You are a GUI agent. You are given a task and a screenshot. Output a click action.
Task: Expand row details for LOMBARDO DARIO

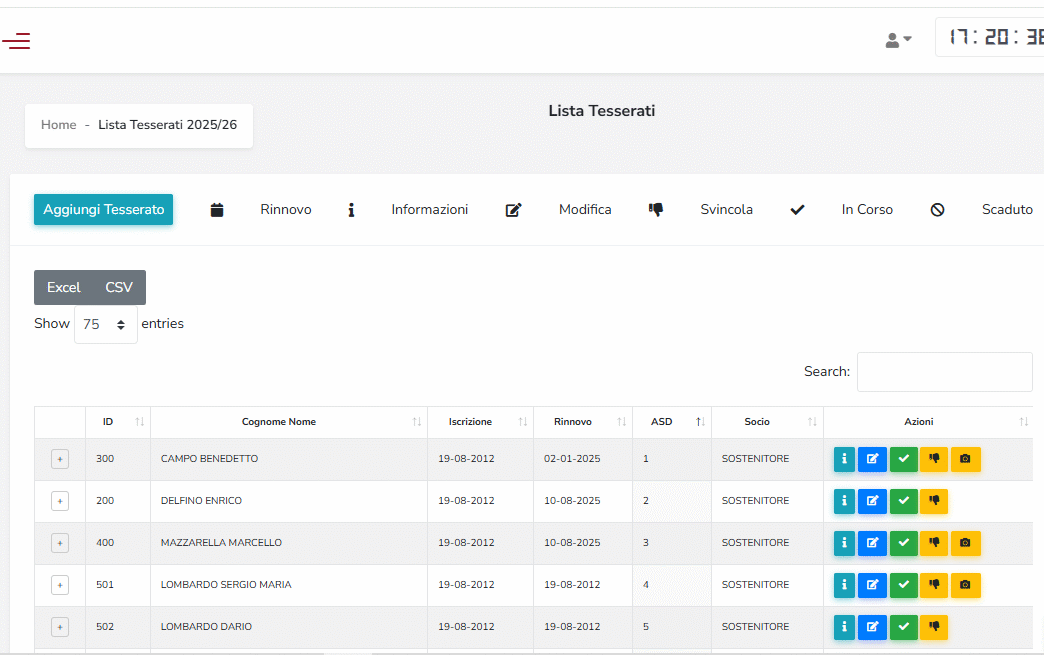60,627
